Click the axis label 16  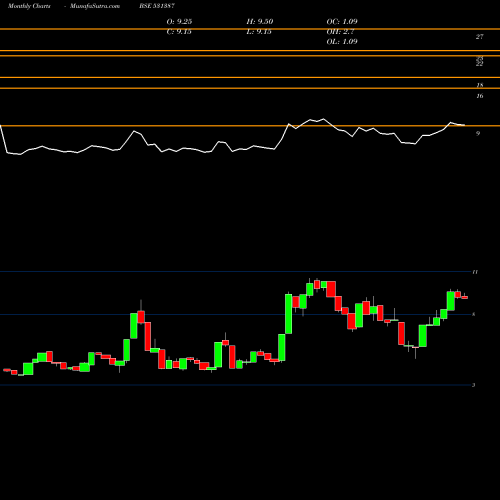(480, 96)
